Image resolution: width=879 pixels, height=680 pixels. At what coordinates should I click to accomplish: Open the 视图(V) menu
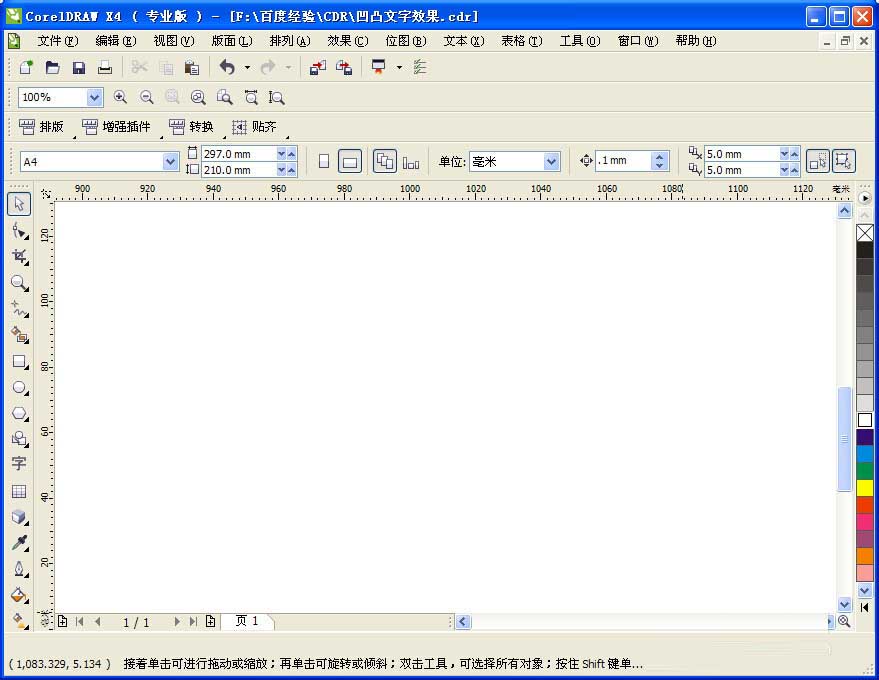(x=174, y=41)
